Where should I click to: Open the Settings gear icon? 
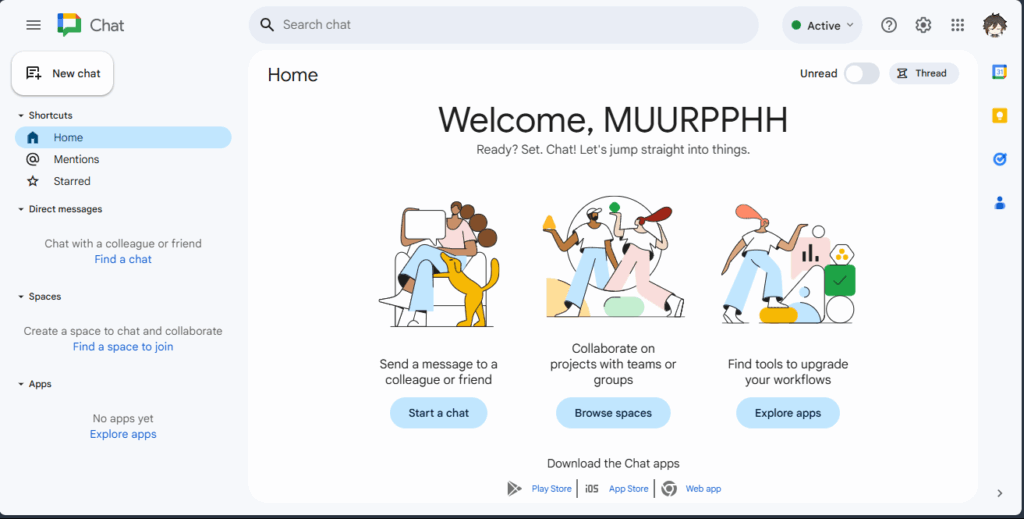pyautogui.click(x=923, y=25)
